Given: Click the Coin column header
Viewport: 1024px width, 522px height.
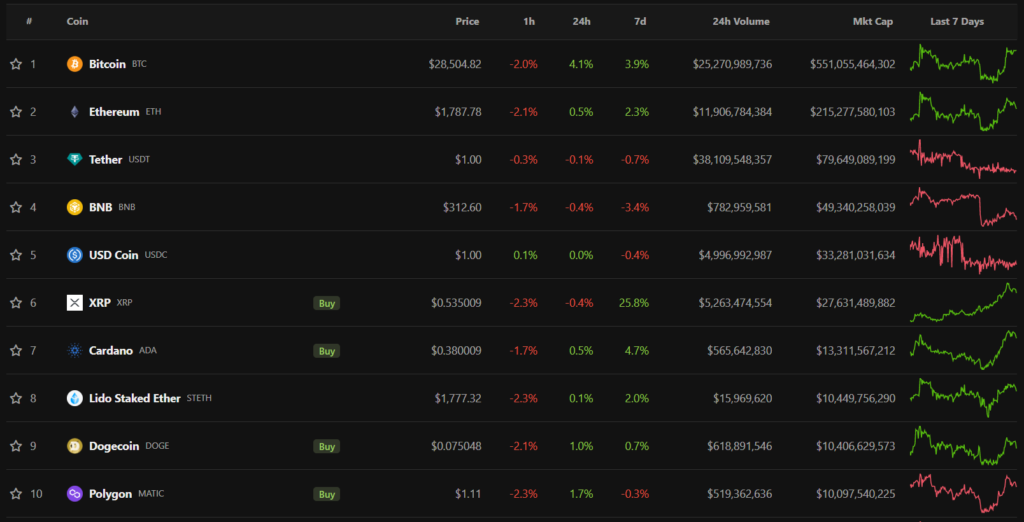Looking at the screenshot, I should pyautogui.click(x=77, y=21).
